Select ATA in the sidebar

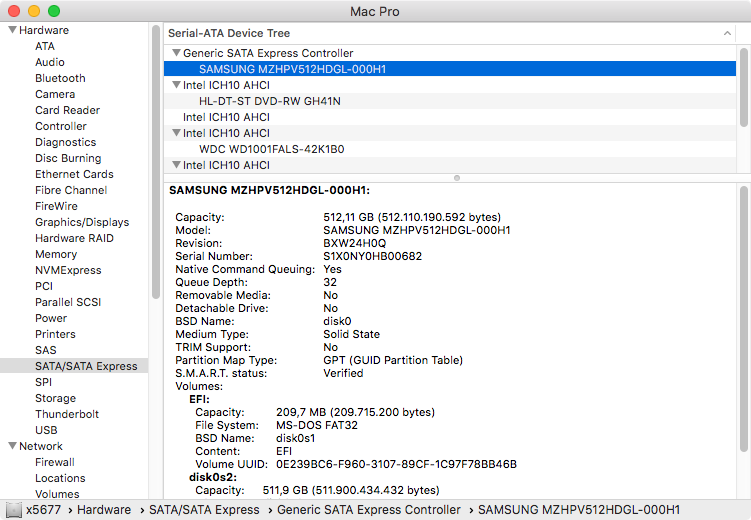pos(45,46)
